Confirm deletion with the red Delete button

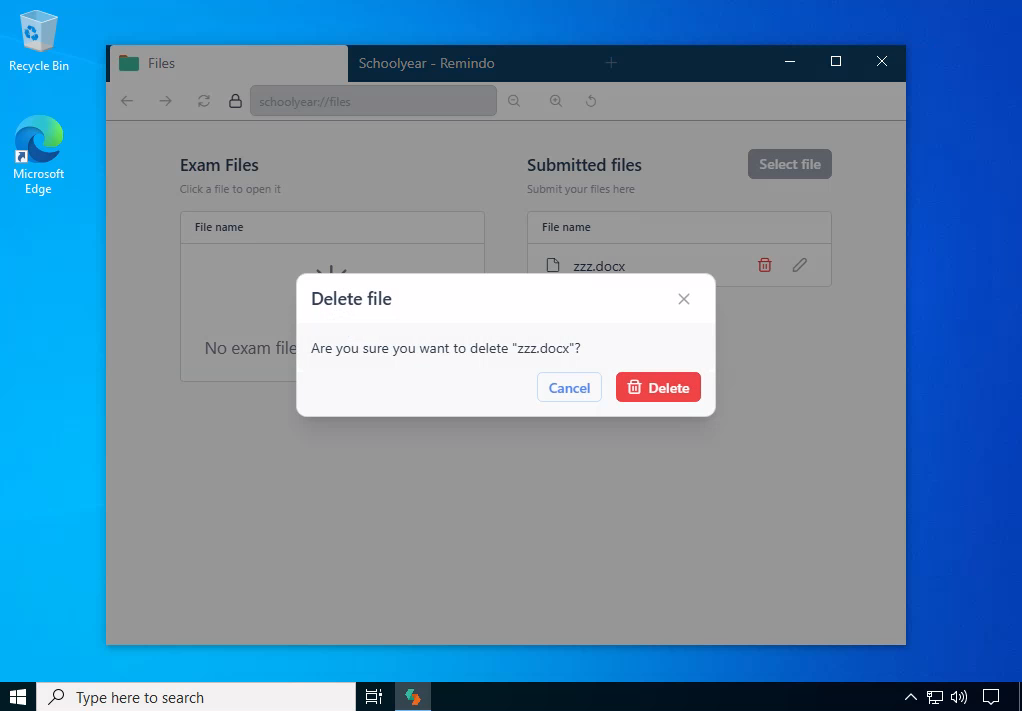[658, 388]
